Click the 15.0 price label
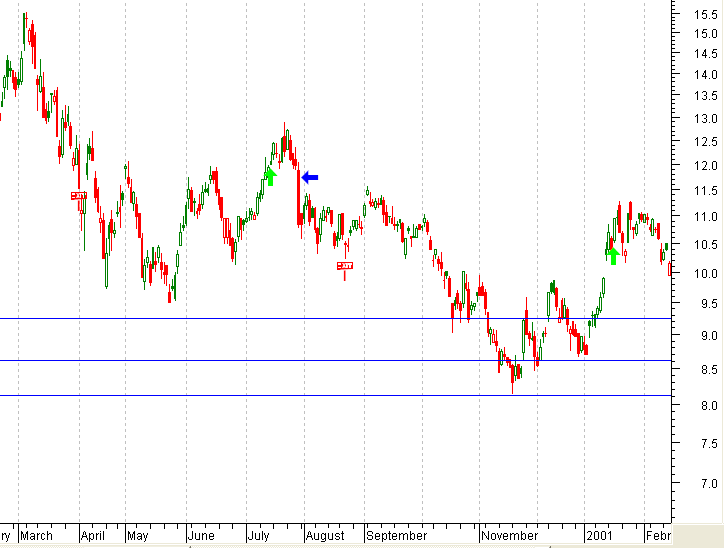The width and height of the screenshot is (724, 548). [x=706, y=34]
